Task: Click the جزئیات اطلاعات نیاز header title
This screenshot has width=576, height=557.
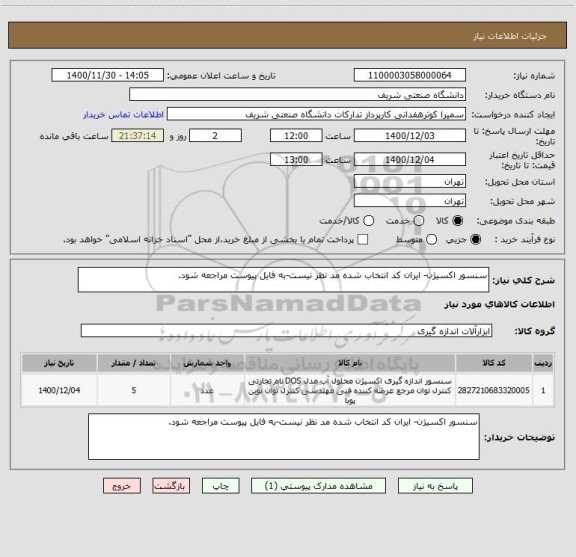Action: click(510, 36)
